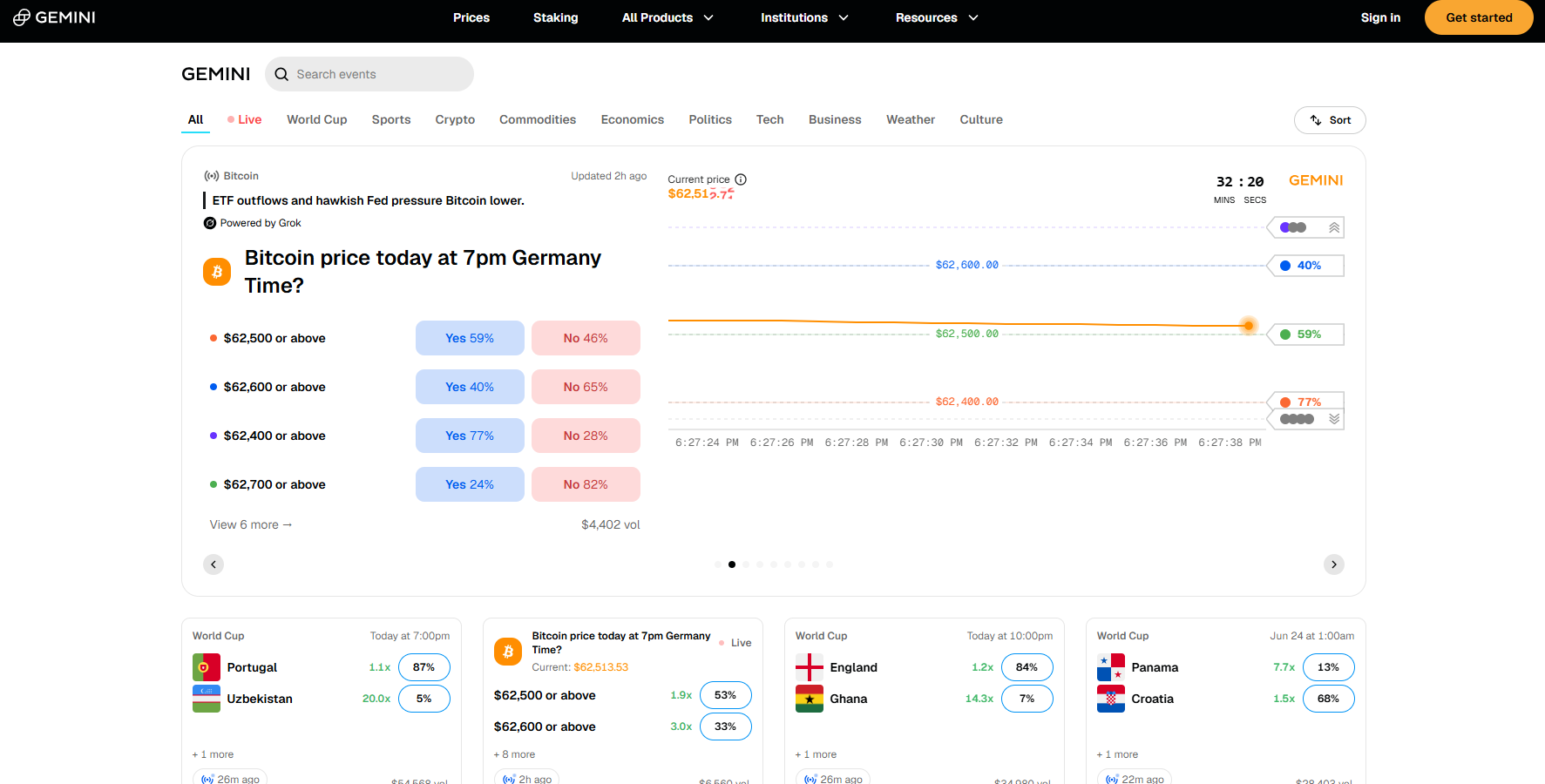Click the Croatia flag icon

[x=1111, y=699]
